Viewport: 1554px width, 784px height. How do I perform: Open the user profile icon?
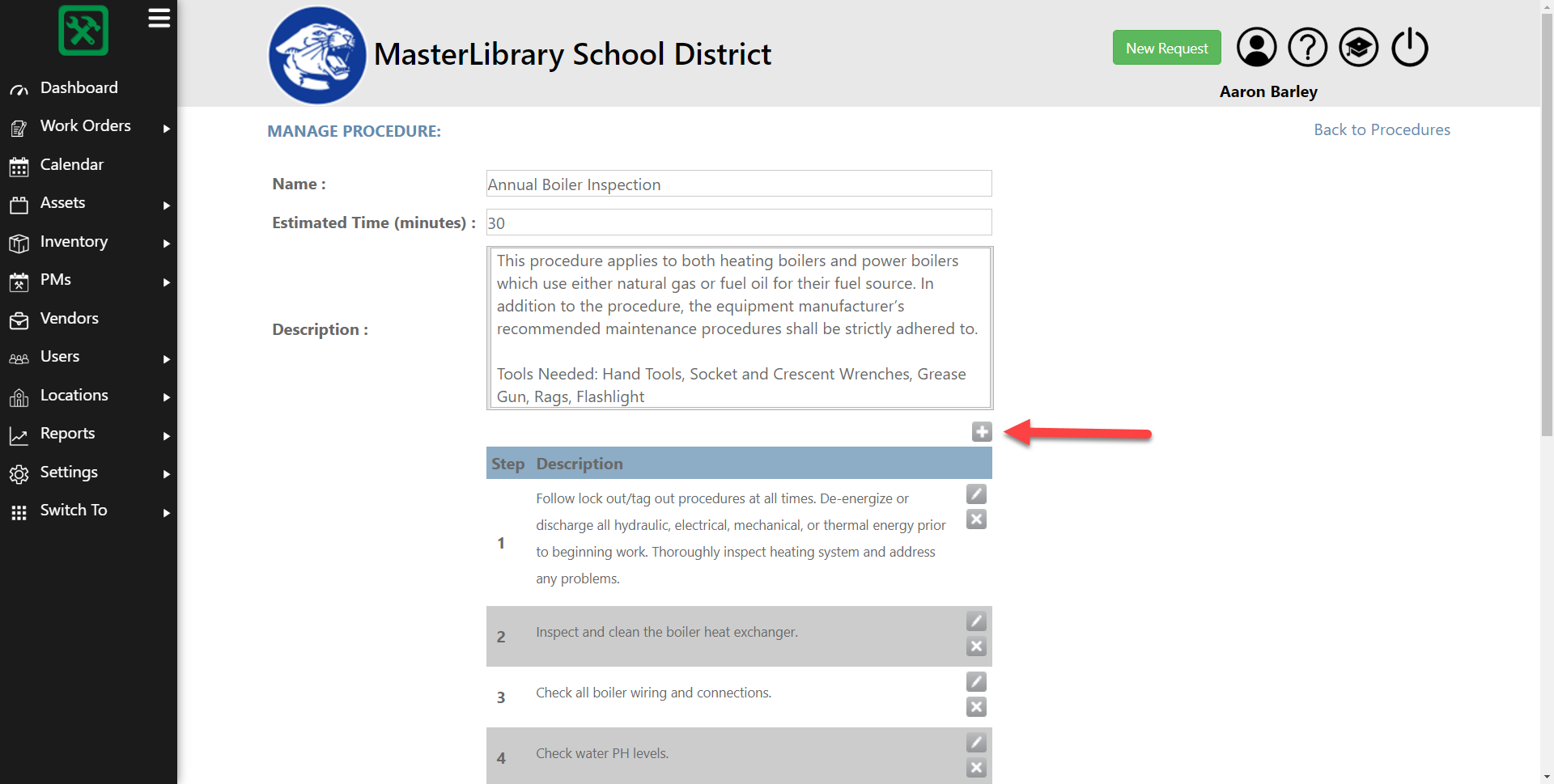pos(1256,48)
